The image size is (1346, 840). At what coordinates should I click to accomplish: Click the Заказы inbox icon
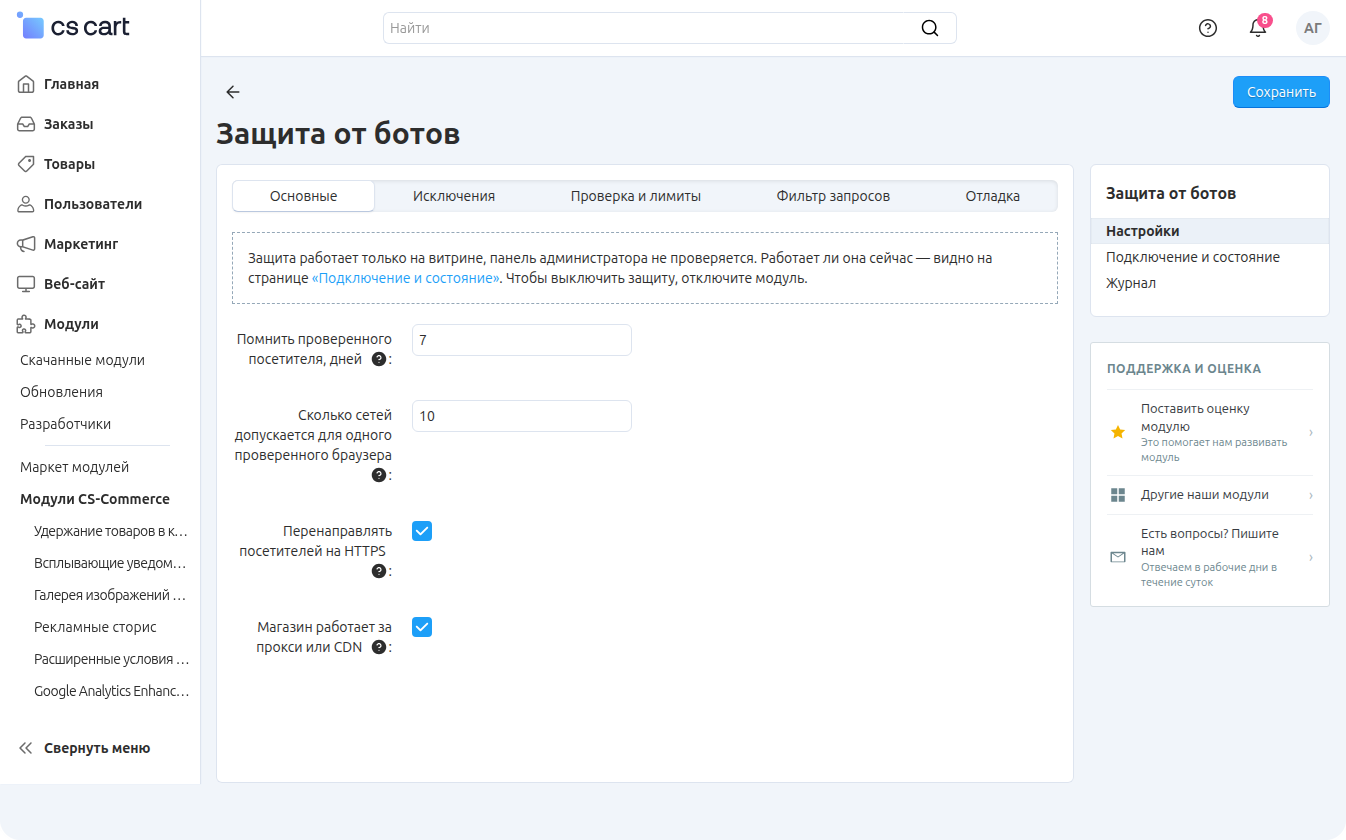coord(27,124)
